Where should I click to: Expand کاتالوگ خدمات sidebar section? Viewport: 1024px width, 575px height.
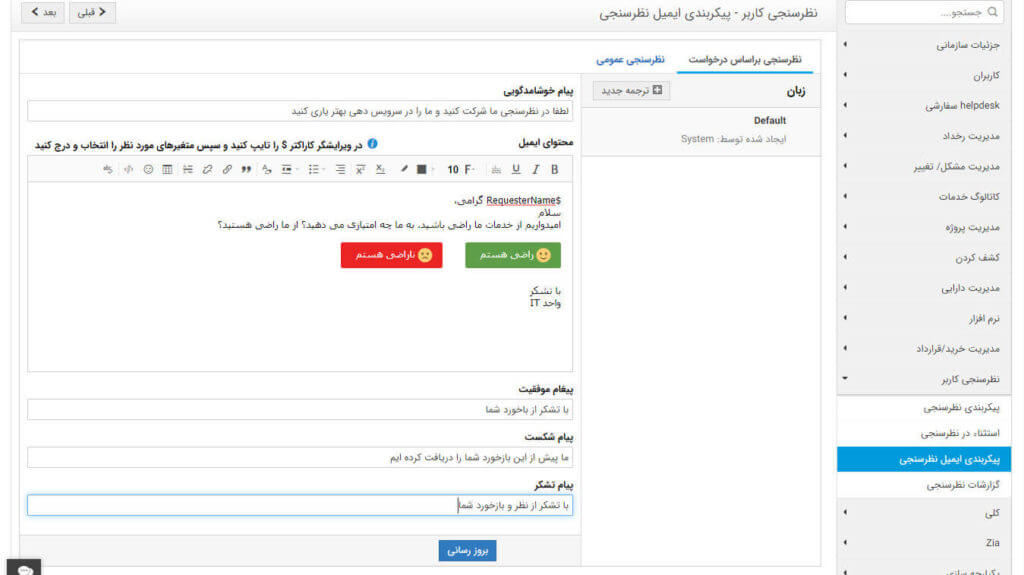923,197
